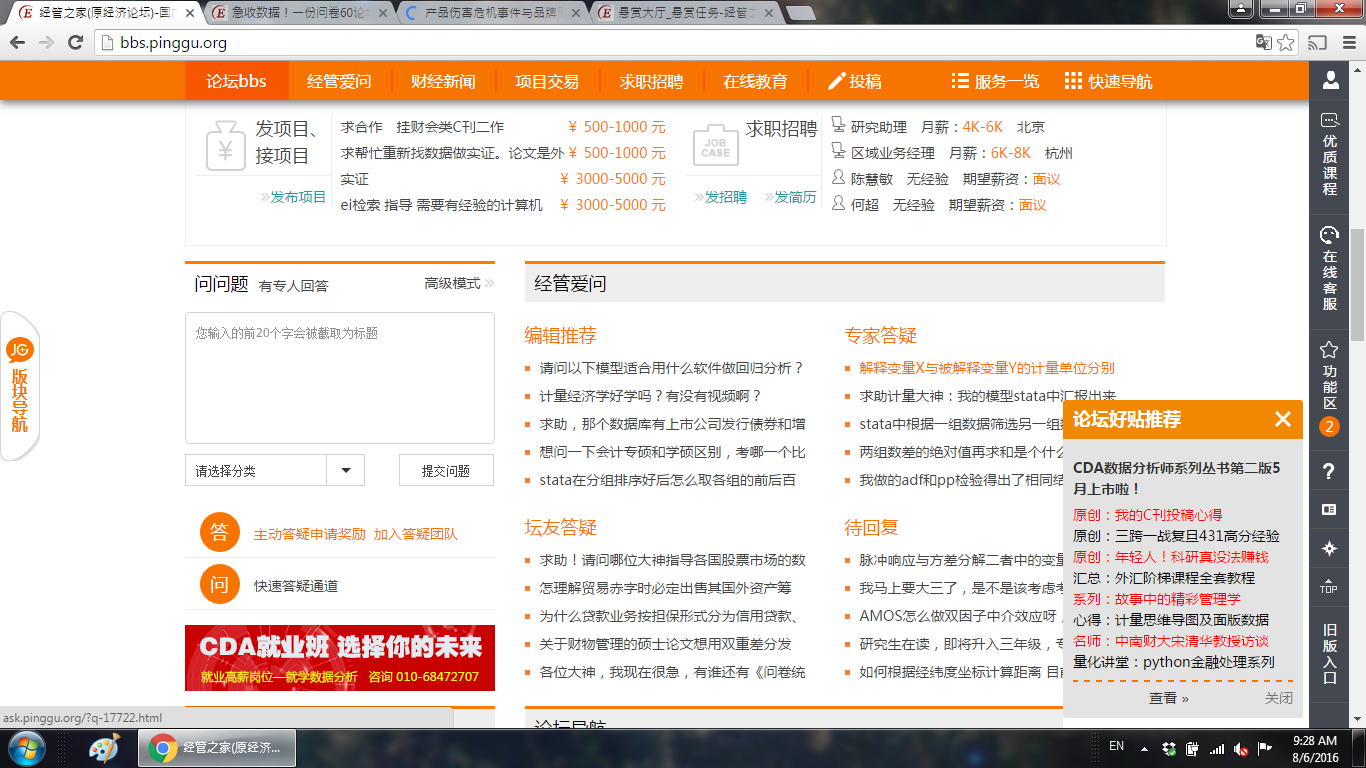The image size is (1366, 768).
Task: Switch to the 悬赏大厅 browser tab
Action: [685, 13]
